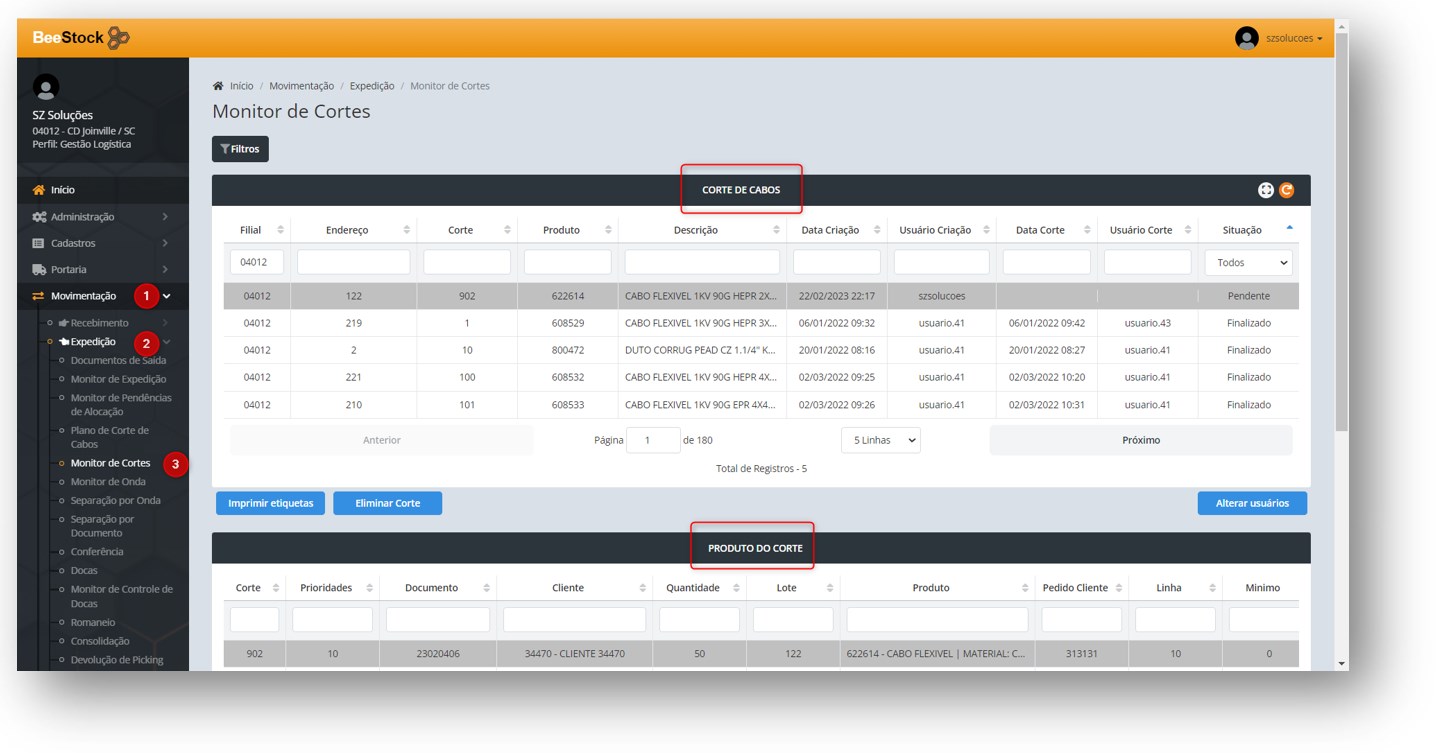Click the sort arrows on Endereço column
This screenshot has height=753, width=1449.
(406, 230)
